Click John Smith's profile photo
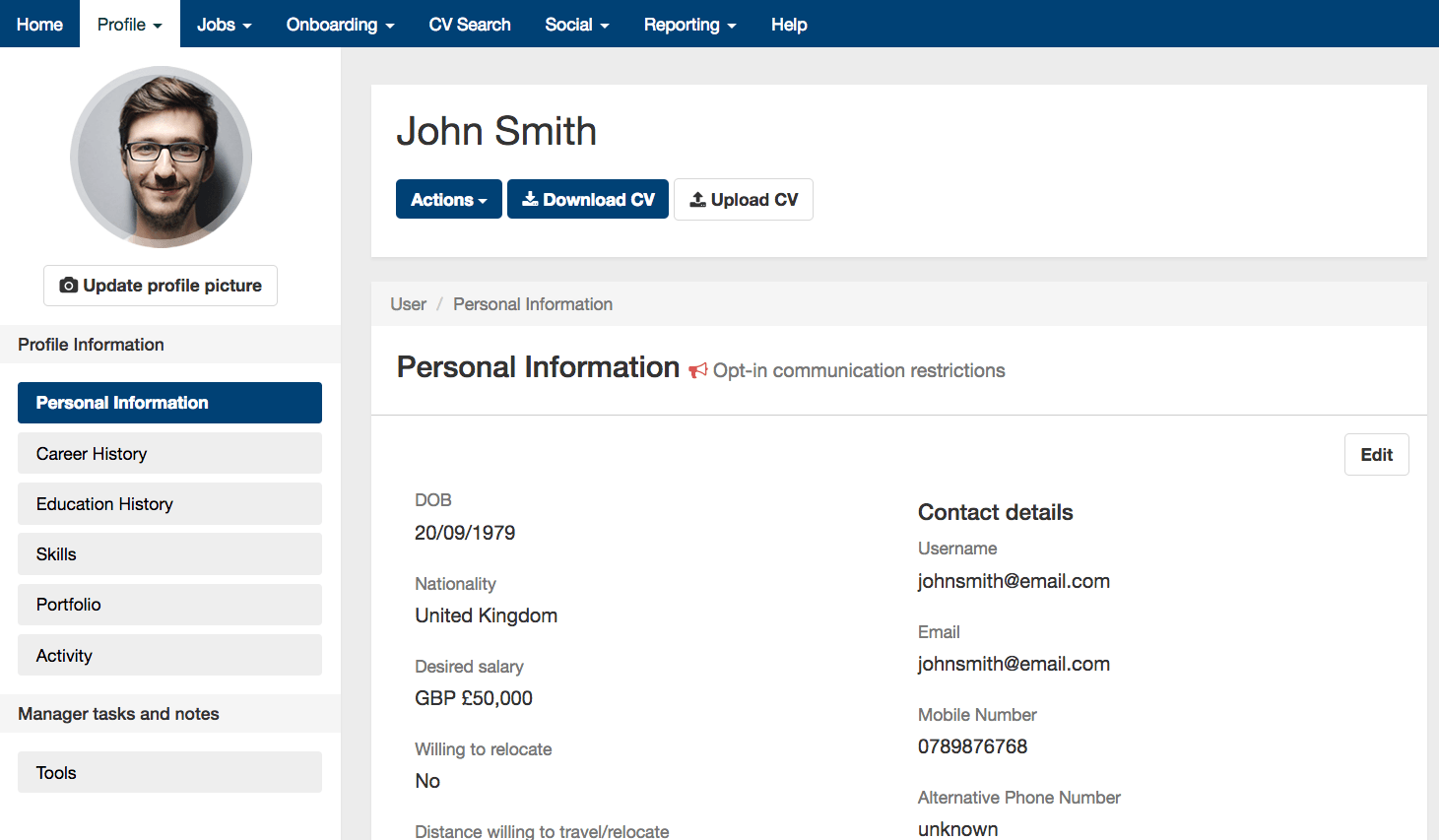This screenshot has width=1439, height=840. 161,157
